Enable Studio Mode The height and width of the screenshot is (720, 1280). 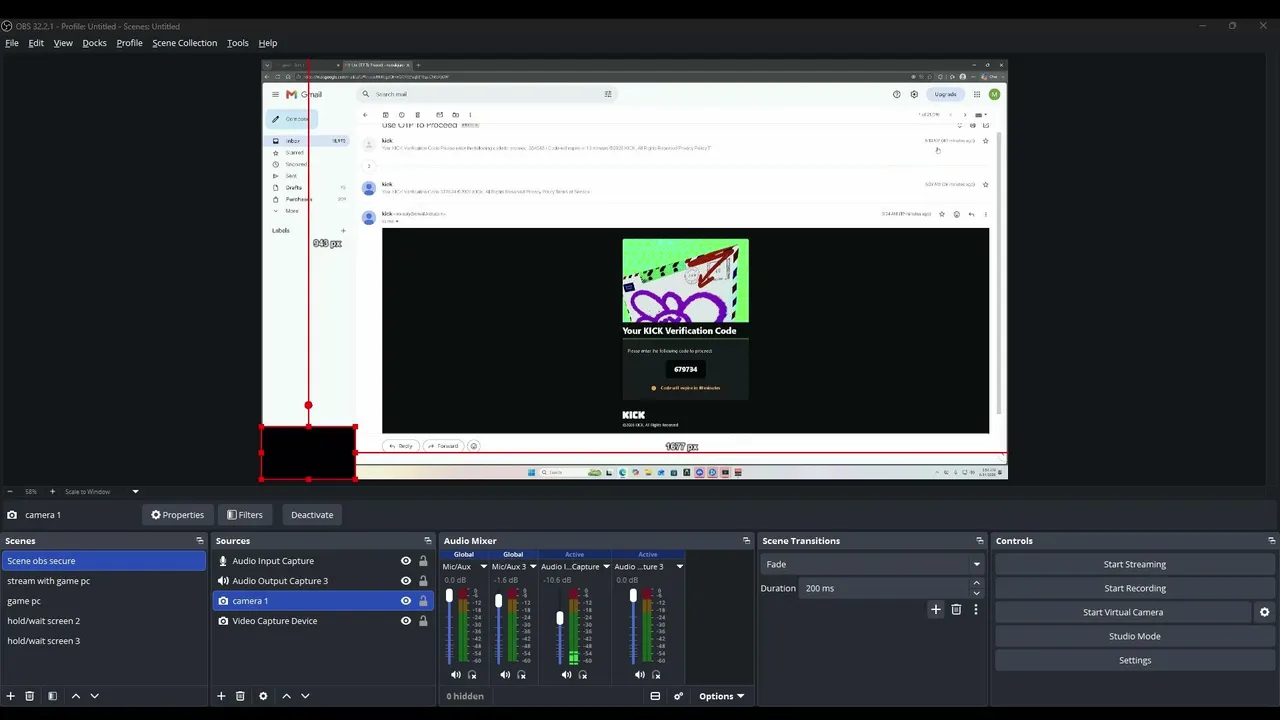(x=1135, y=636)
